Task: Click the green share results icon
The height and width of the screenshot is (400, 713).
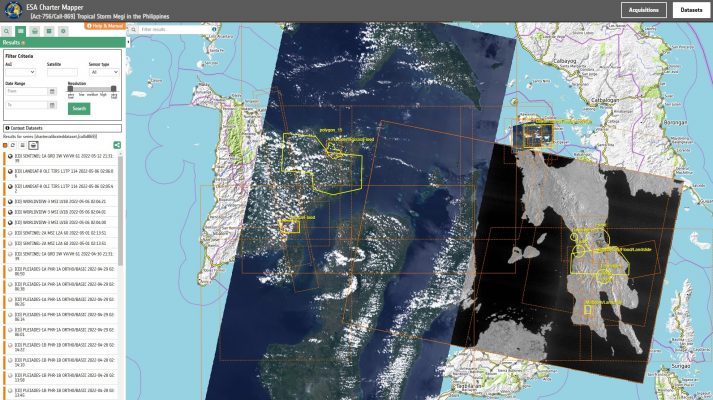Action: (117, 145)
